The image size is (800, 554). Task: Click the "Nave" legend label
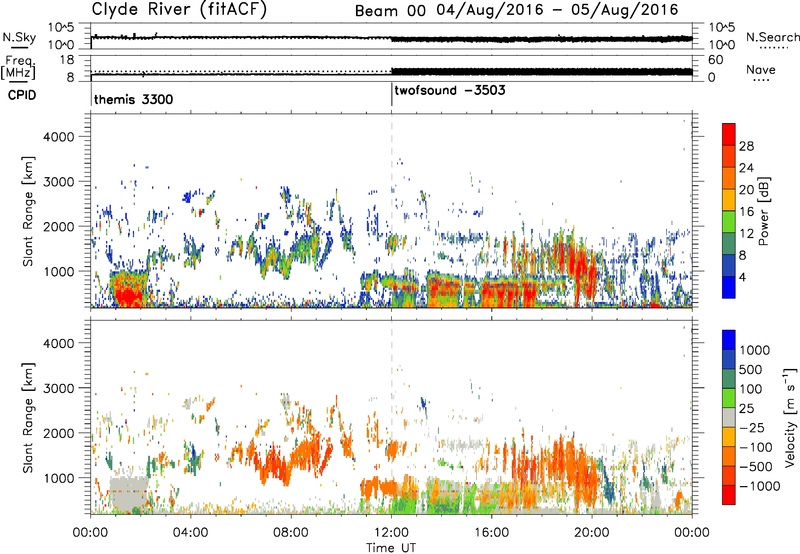[x=761, y=70]
